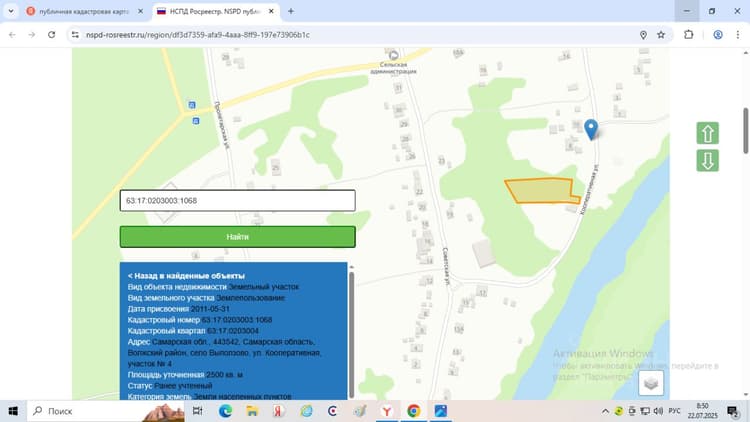
Task: Click the info panel scrollbar
Action: [x=352, y=333]
